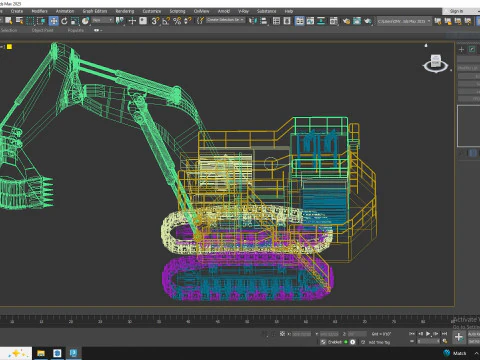480x360 pixels.
Task: Switch to the Object Paint ribbon tab
Action: click(43, 30)
